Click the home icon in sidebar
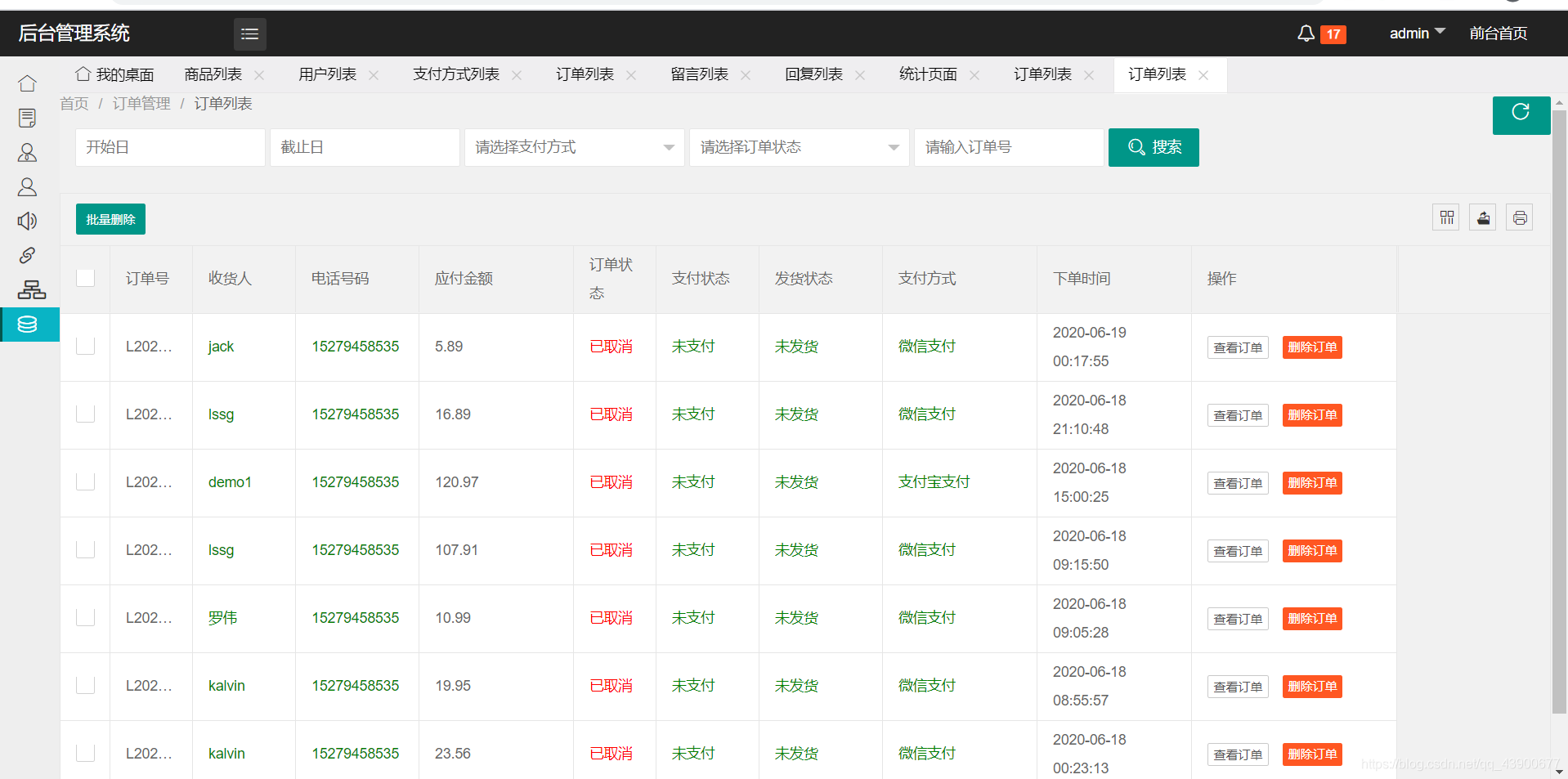Viewport: 1568px width, 779px height. coord(27,83)
